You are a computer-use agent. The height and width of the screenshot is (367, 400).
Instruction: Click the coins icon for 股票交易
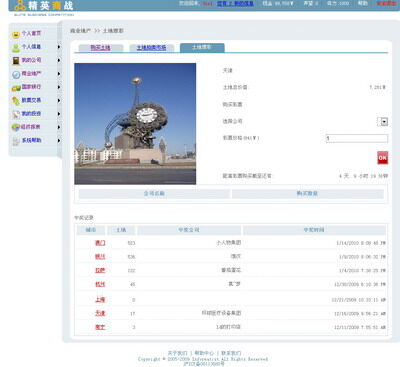coord(16,101)
